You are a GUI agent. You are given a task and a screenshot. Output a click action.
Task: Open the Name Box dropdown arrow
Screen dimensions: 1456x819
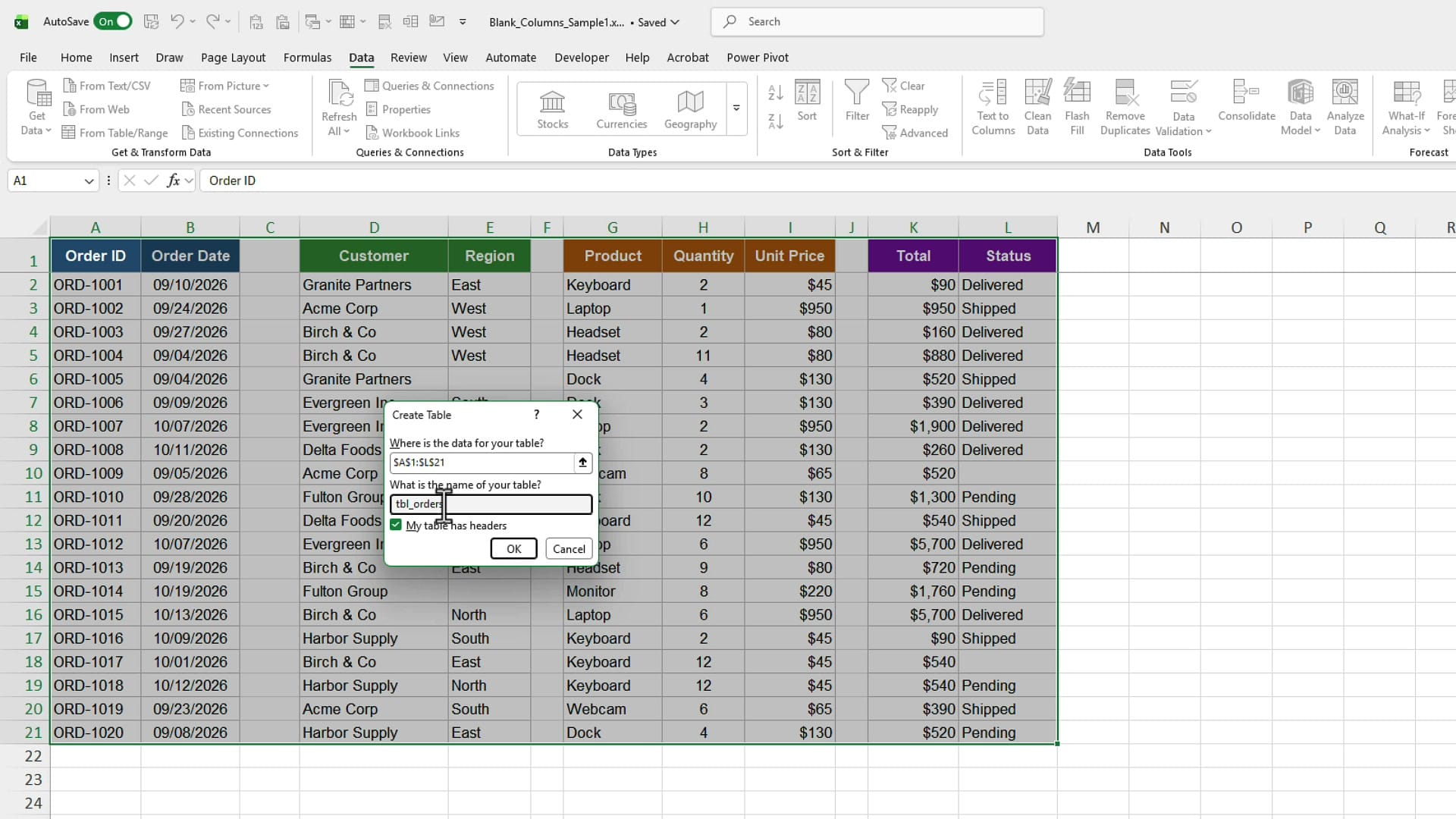(89, 180)
